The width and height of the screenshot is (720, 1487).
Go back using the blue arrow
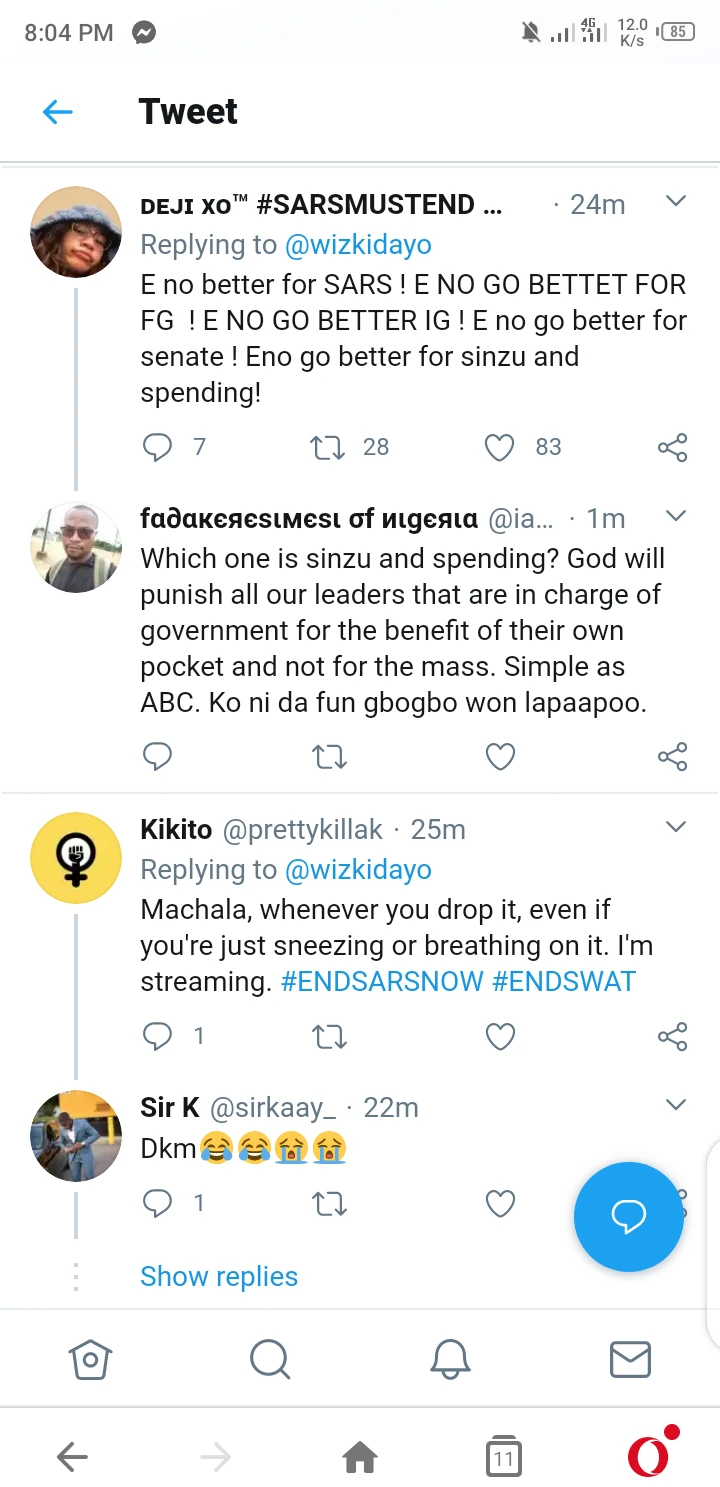(x=58, y=112)
